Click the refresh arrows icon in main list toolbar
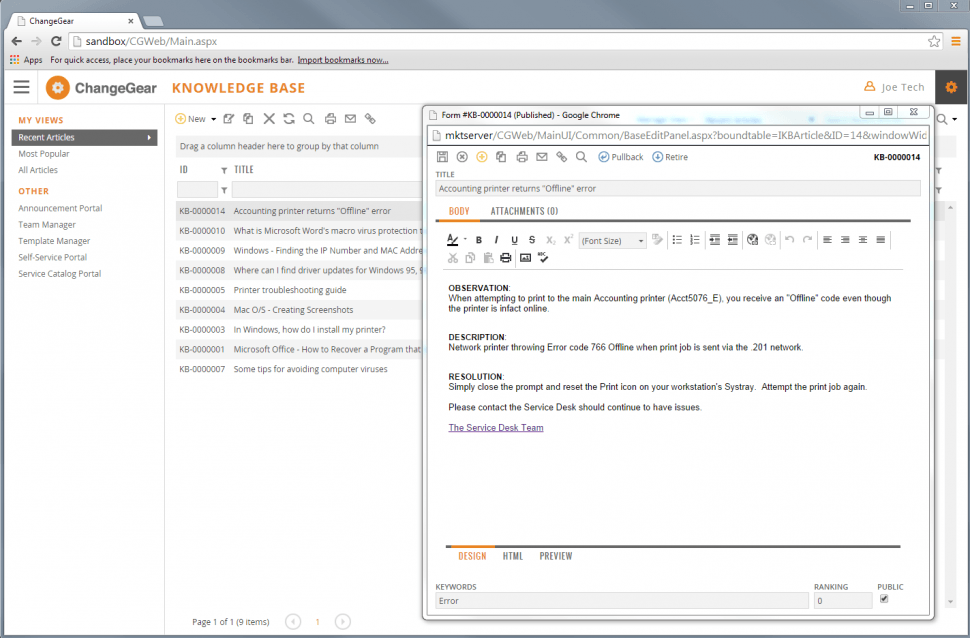Screen dimensions: 970x638 pyautogui.click(x=289, y=119)
